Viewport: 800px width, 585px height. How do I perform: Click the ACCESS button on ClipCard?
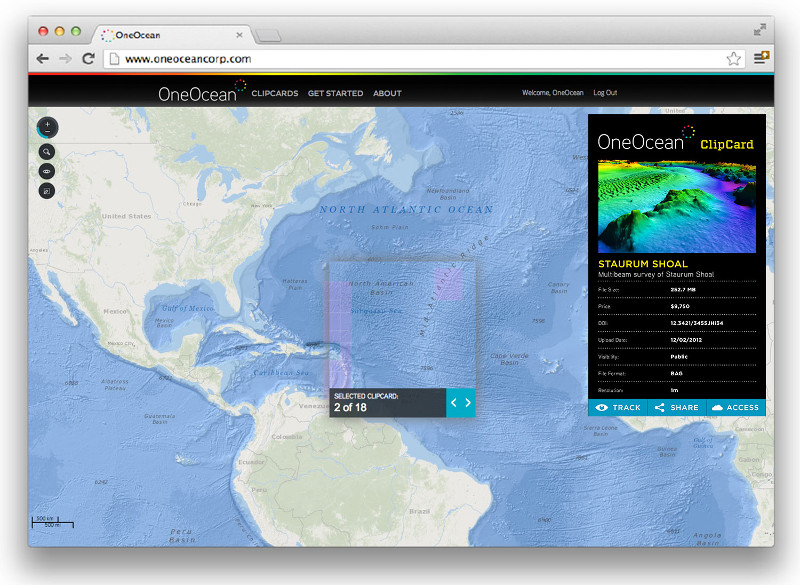(736, 408)
